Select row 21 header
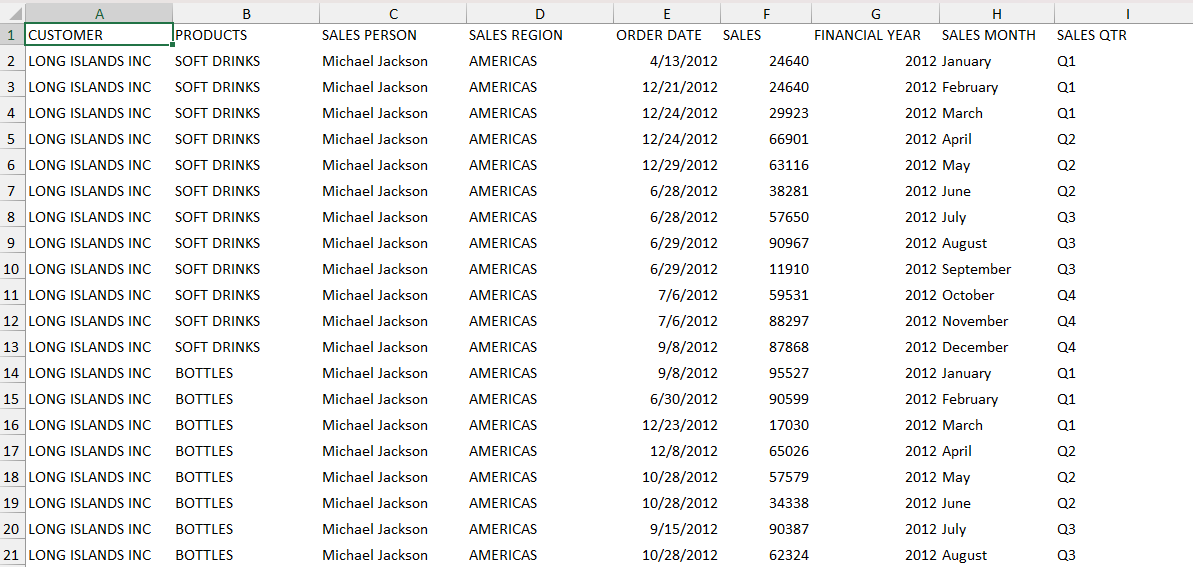 click(x=12, y=555)
